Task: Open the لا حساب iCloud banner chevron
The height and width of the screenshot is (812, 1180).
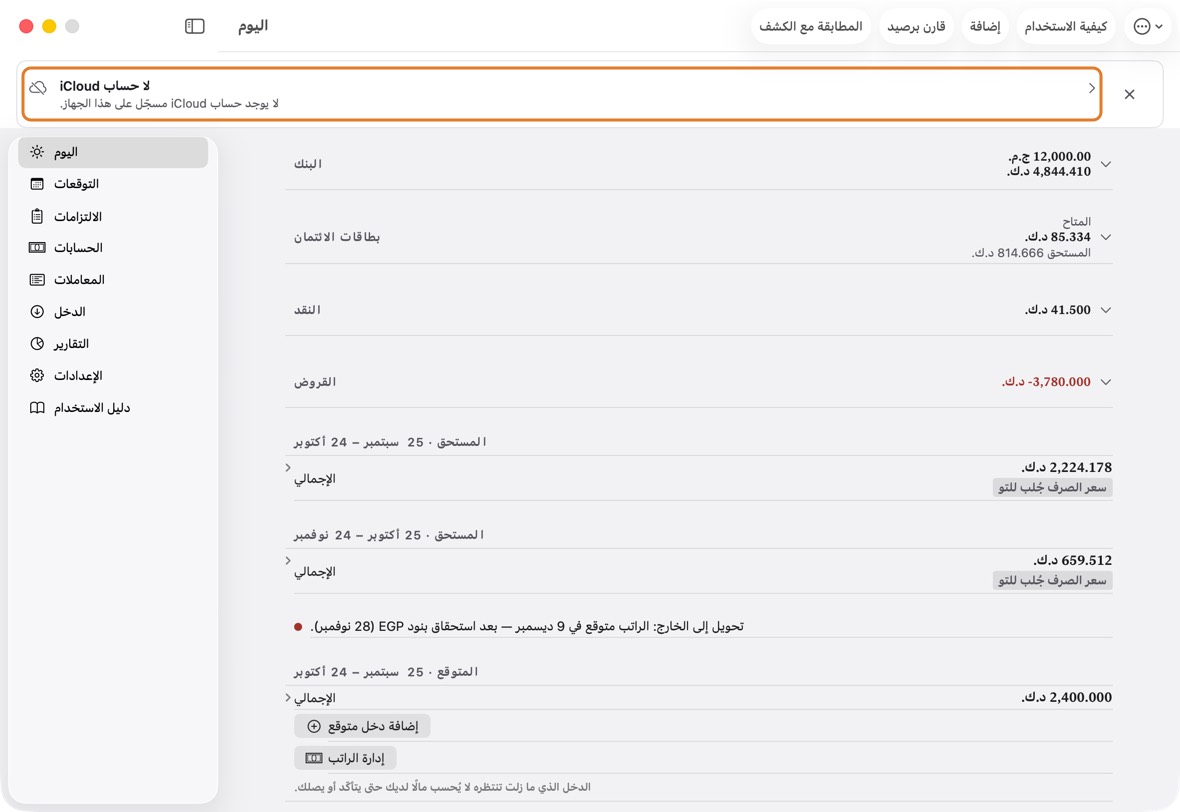Action: tap(1091, 88)
